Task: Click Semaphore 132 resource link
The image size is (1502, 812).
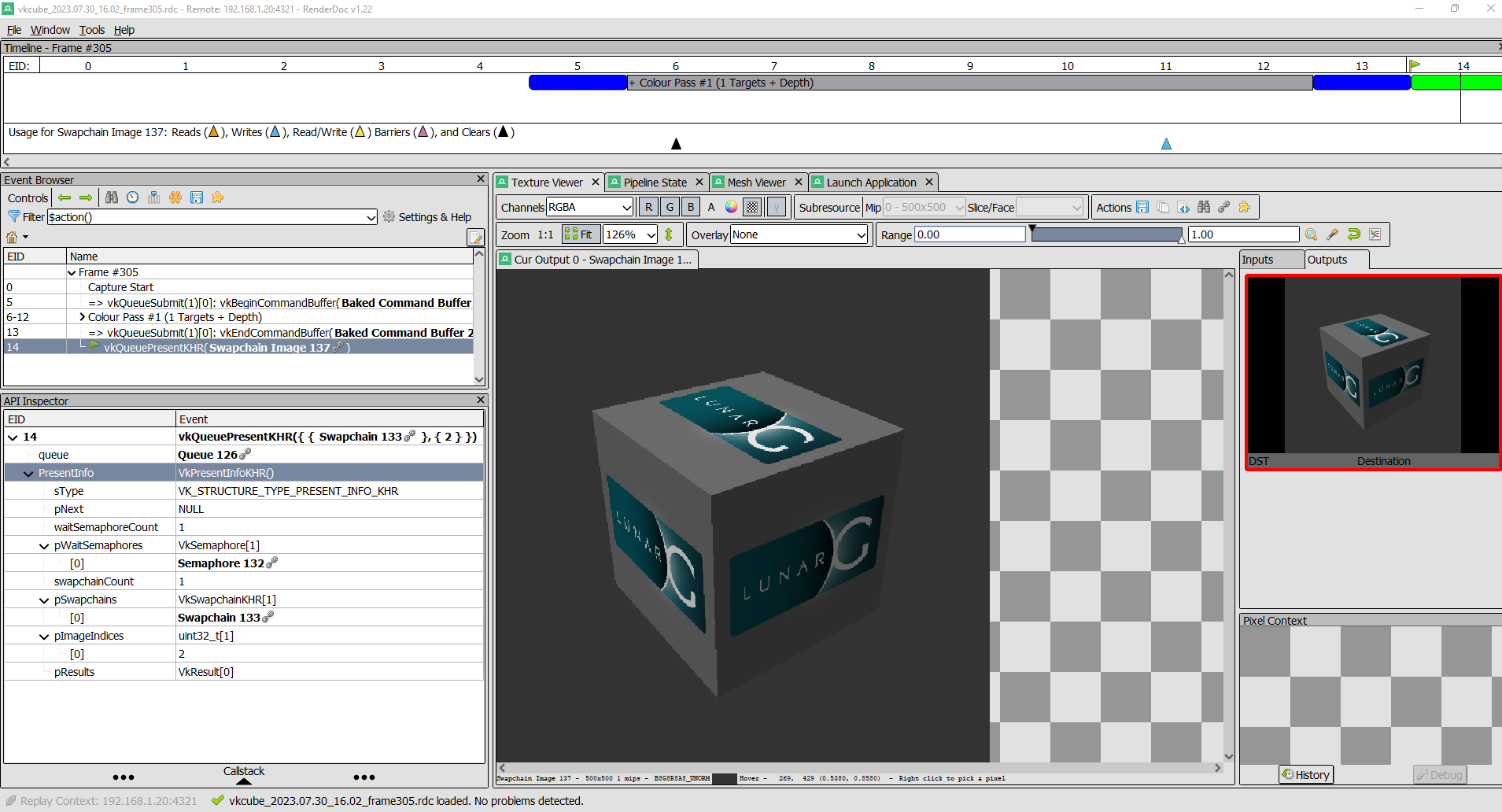Action: (x=227, y=563)
